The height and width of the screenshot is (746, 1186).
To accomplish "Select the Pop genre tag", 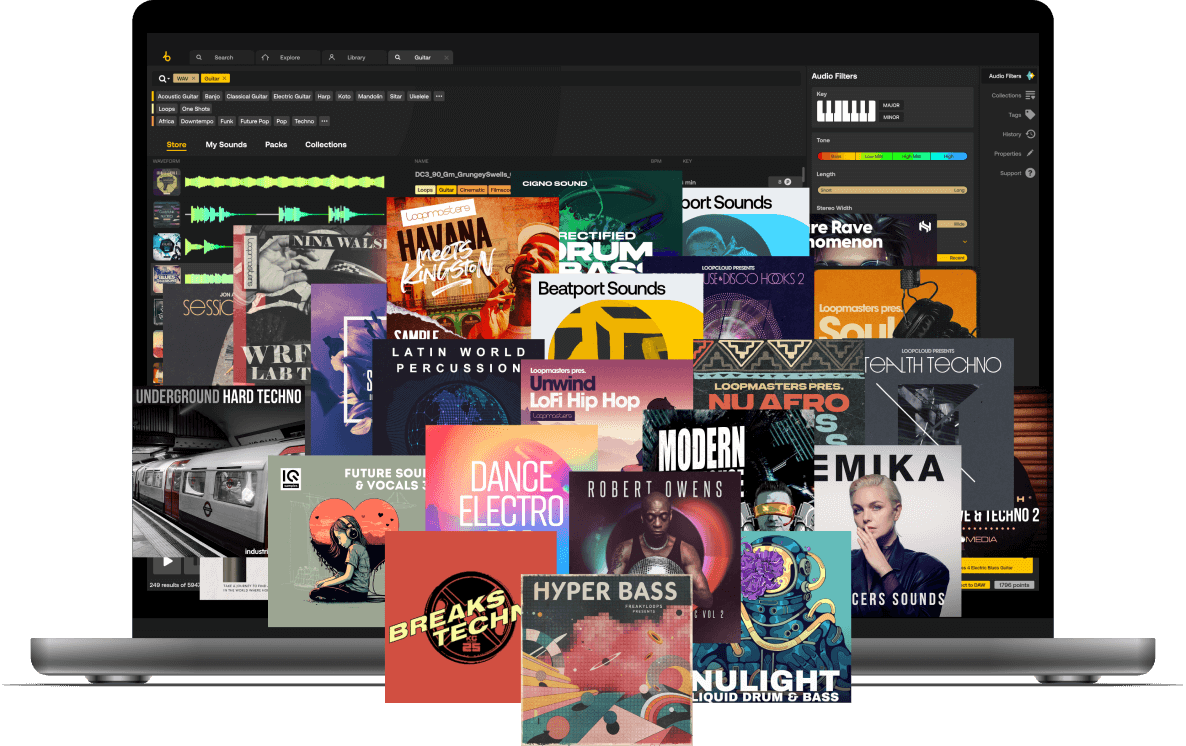I will click(x=281, y=121).
